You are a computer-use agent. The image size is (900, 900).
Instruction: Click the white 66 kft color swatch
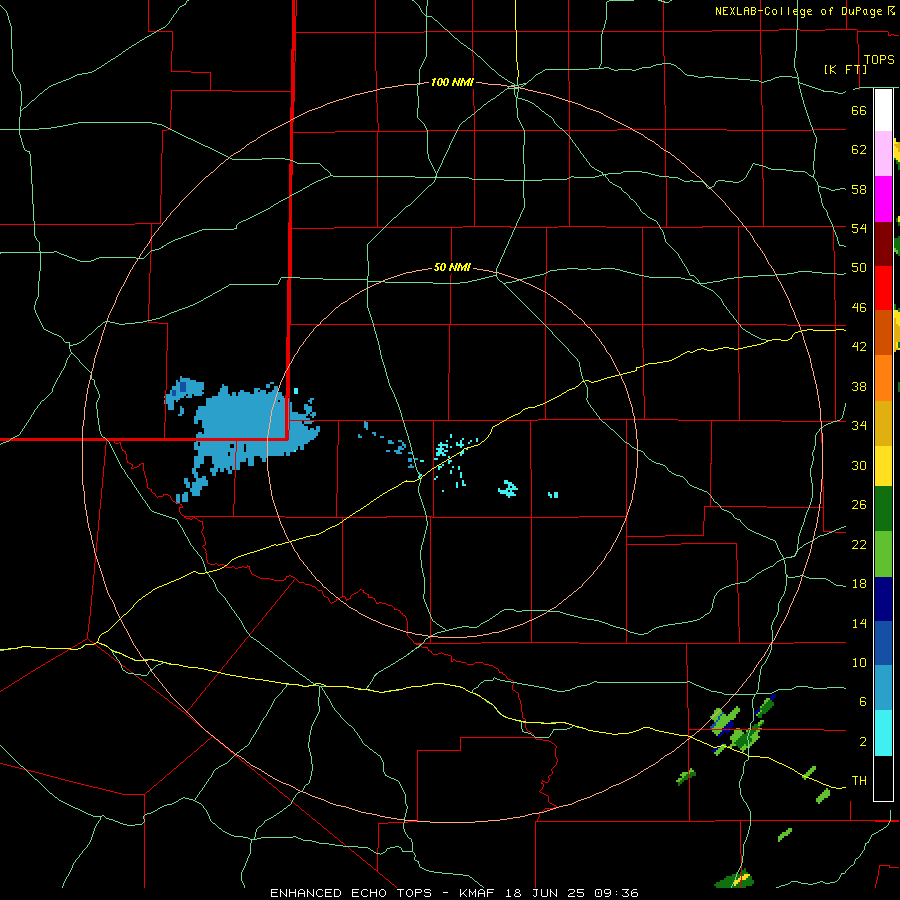pos(883,110)
